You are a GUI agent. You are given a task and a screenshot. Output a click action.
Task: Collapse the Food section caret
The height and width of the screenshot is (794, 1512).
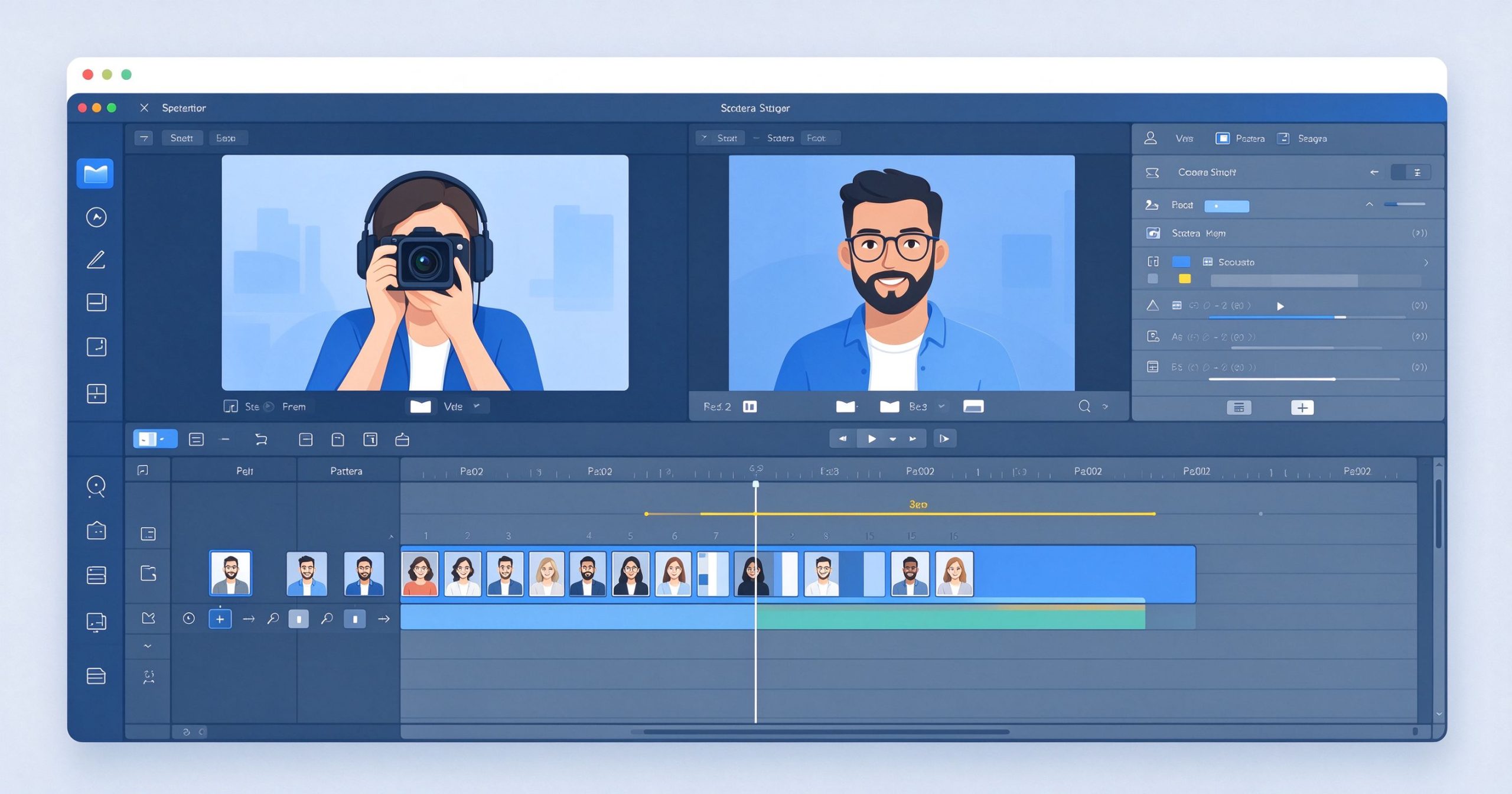coord(1368,204)
